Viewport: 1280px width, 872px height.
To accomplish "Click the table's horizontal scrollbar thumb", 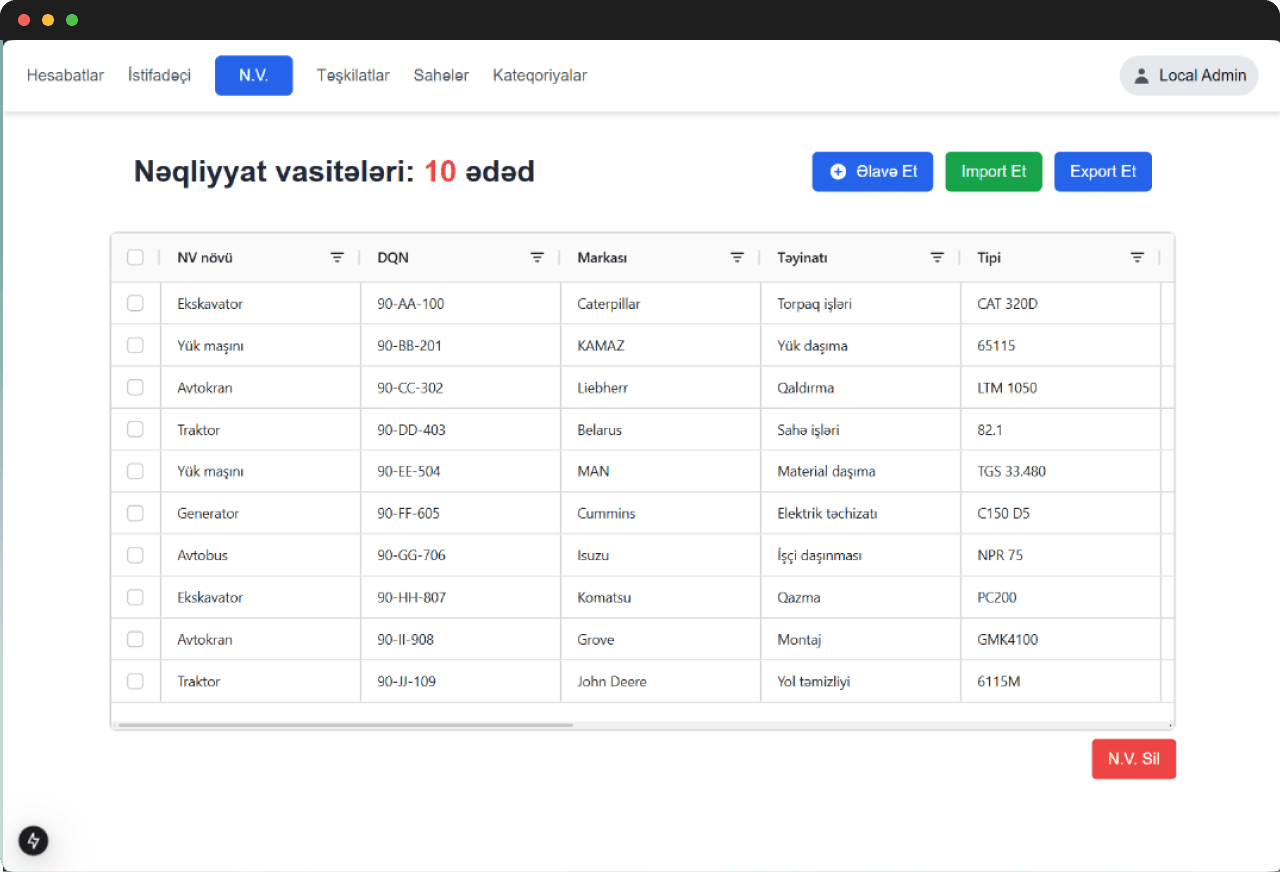I will 345,724.
